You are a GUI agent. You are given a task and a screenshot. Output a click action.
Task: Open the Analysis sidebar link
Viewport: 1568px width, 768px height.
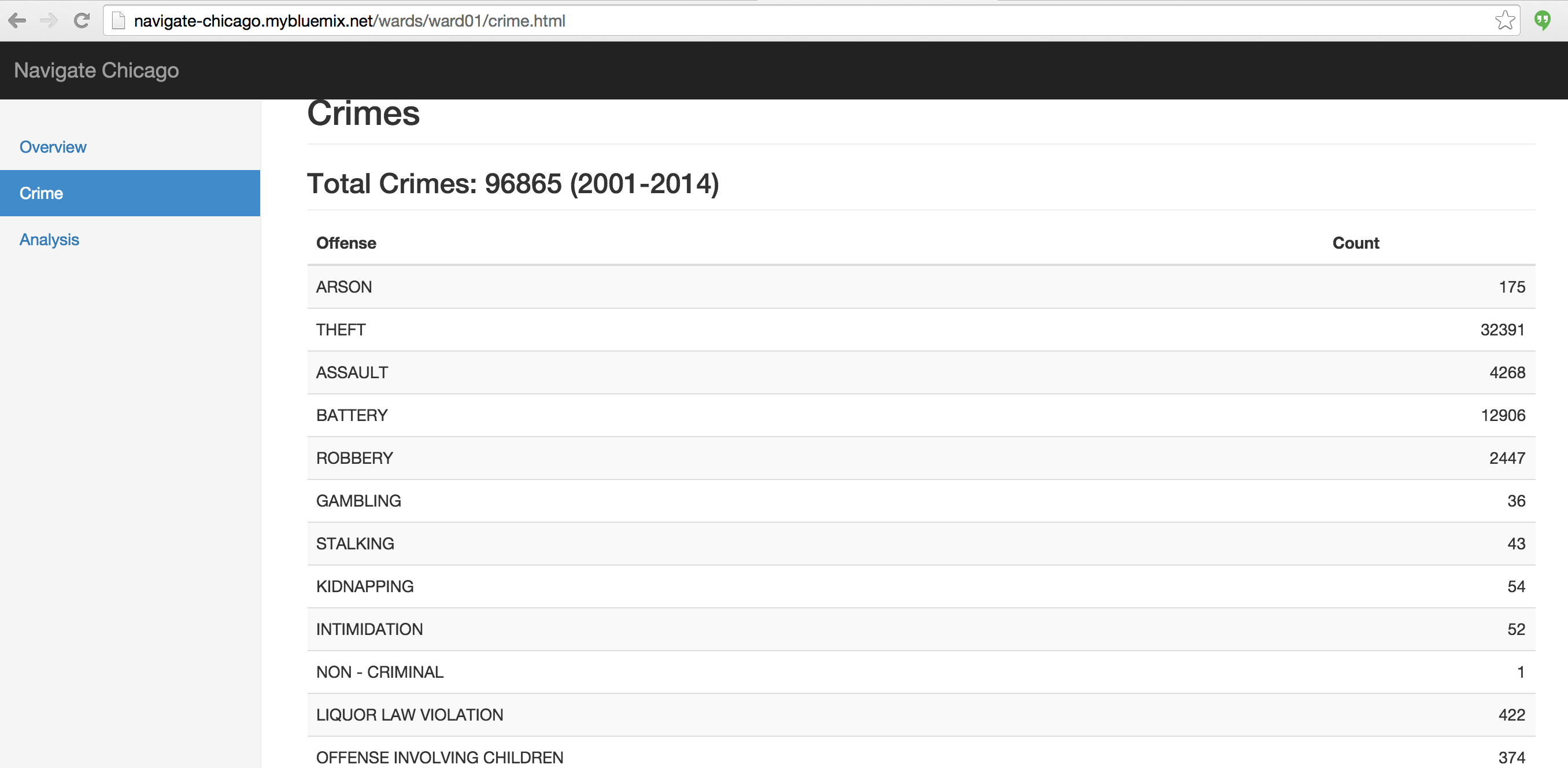point(49,240)
